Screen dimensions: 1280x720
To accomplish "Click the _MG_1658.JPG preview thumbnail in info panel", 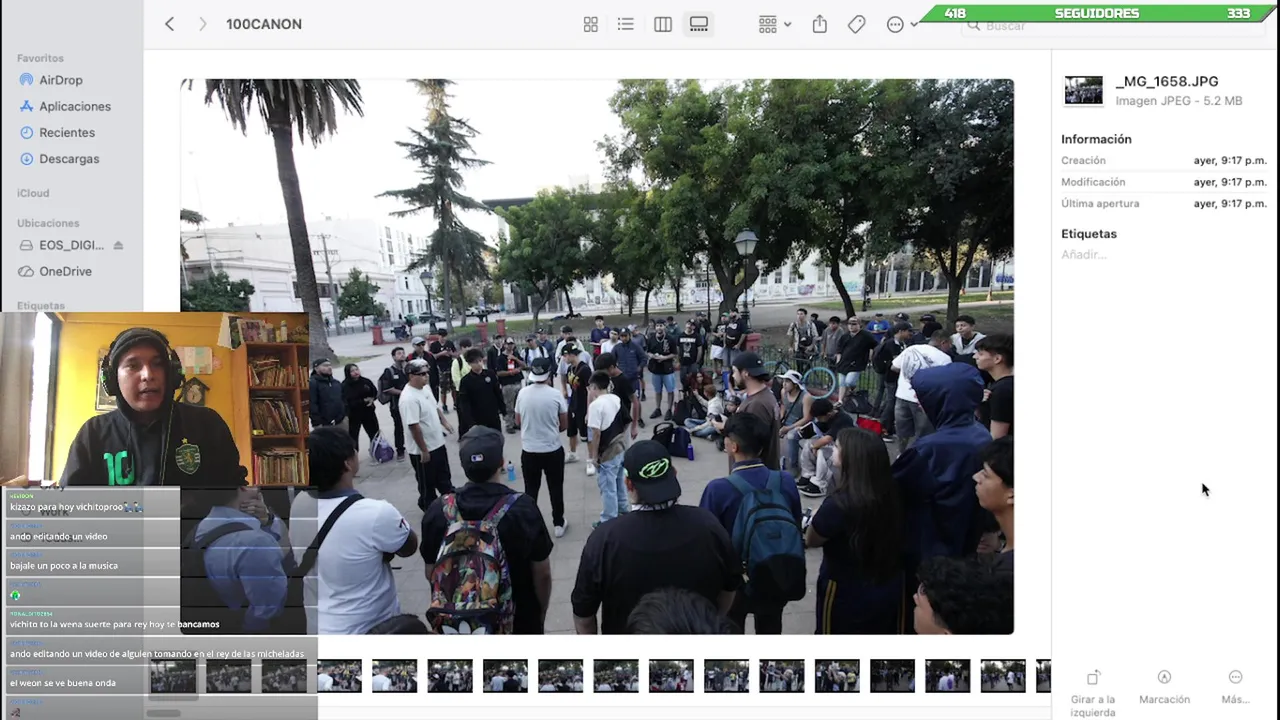I will point(1083,90).
